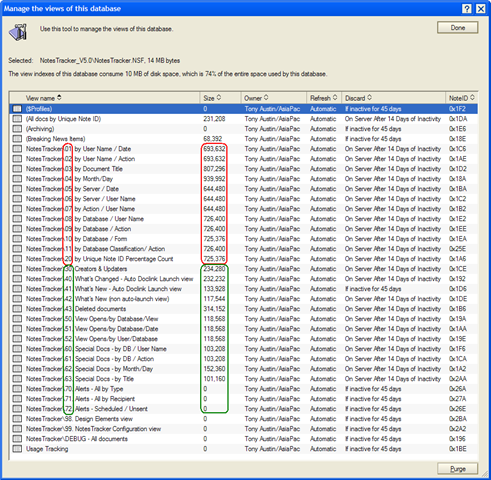This screenshot has height=480, width=491.
Task: Click the icon for 43. Deleted documents view
Action: (x=17, y=309)
